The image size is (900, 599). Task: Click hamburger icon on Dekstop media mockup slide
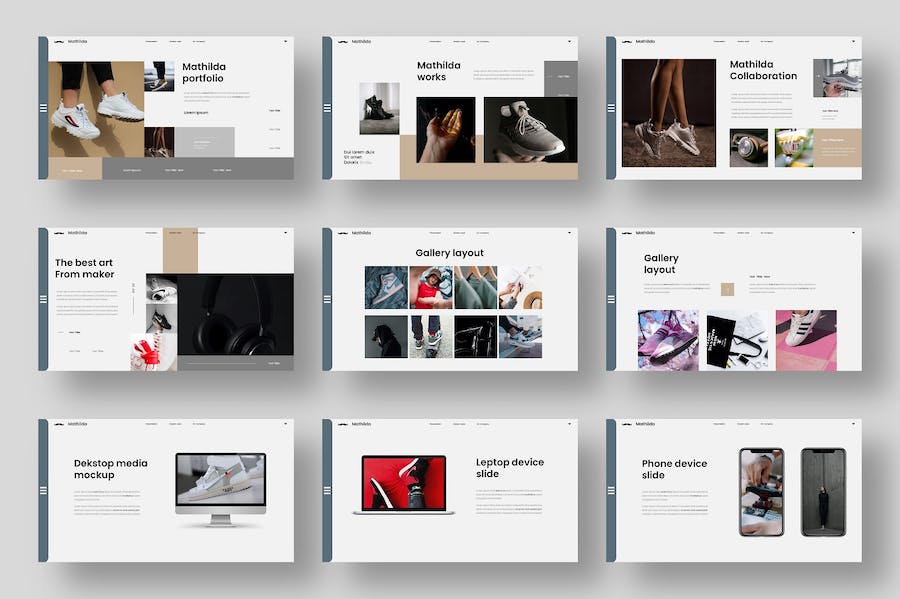(43, 490)
